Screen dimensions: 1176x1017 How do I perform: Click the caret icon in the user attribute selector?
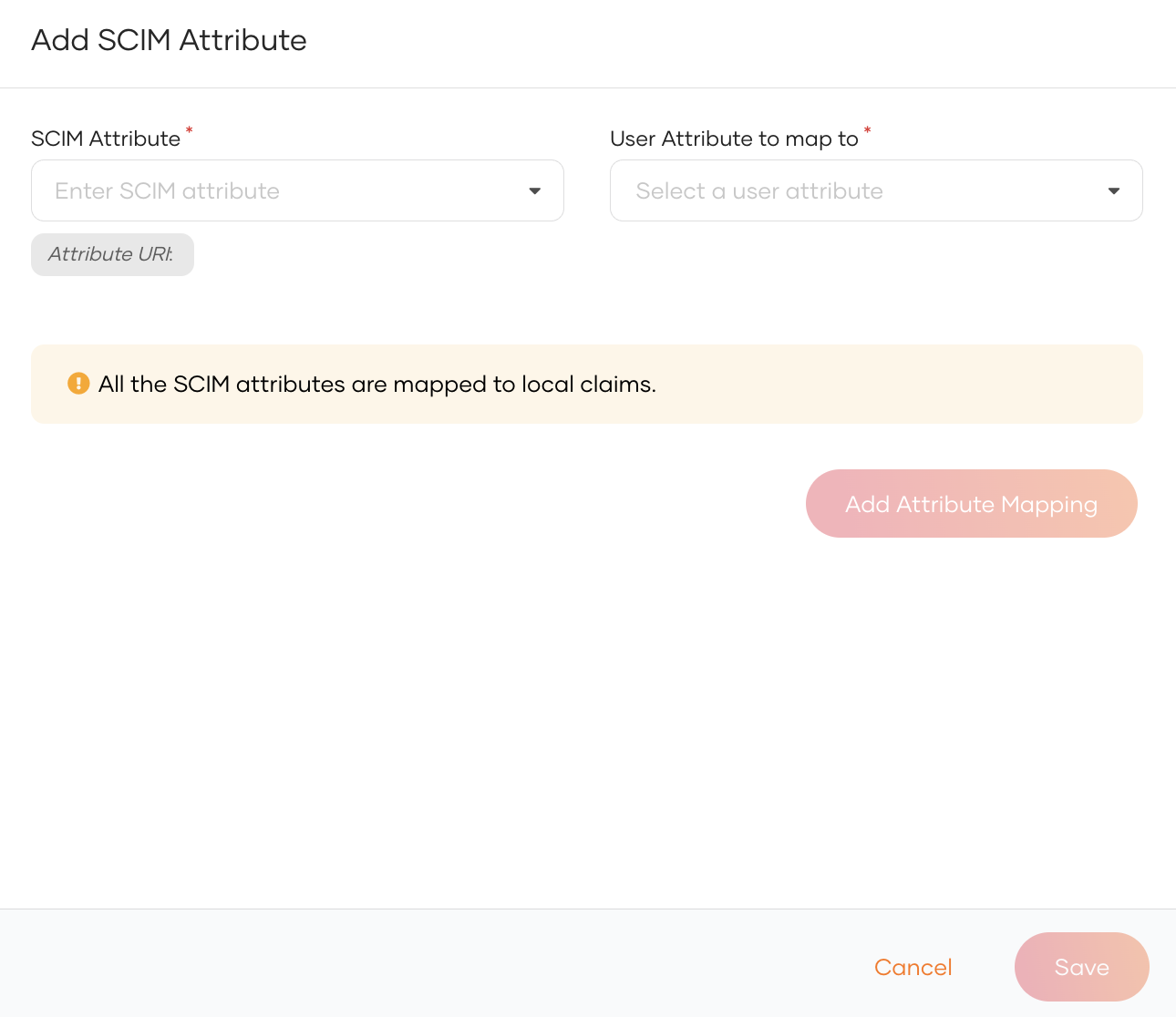[1113, 190]
